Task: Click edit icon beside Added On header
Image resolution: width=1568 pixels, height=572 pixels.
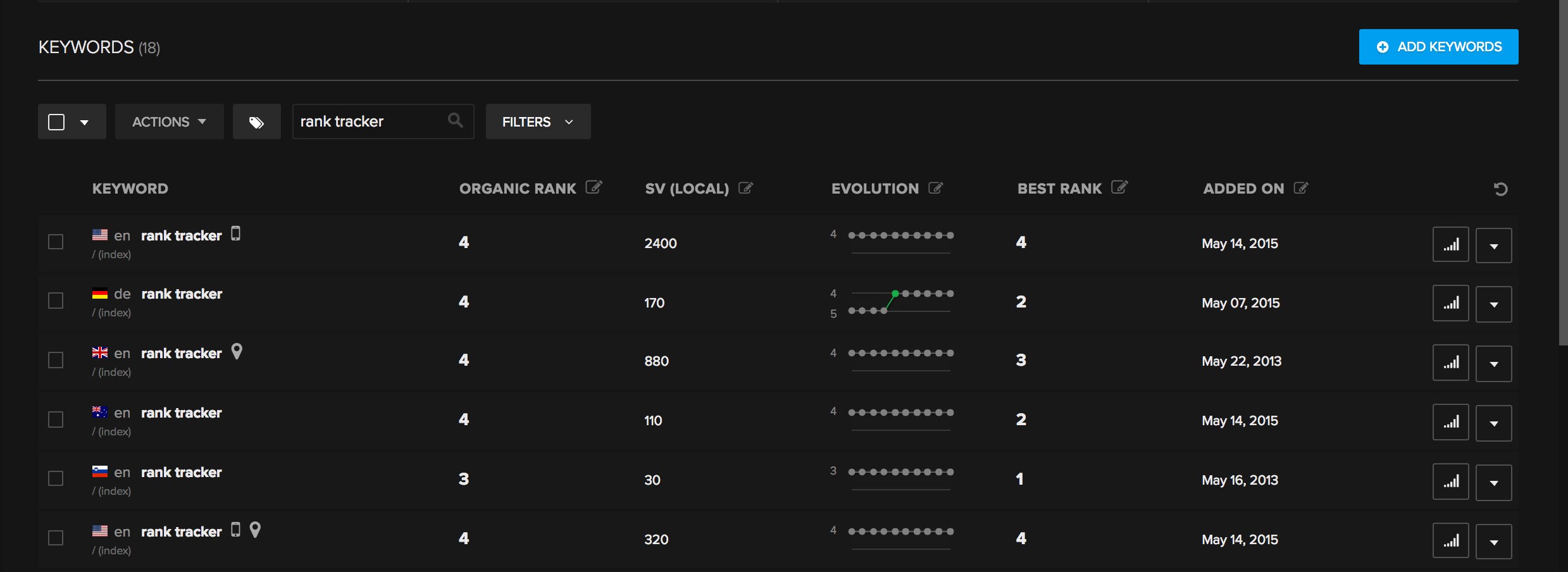Action: [1300, 188]
